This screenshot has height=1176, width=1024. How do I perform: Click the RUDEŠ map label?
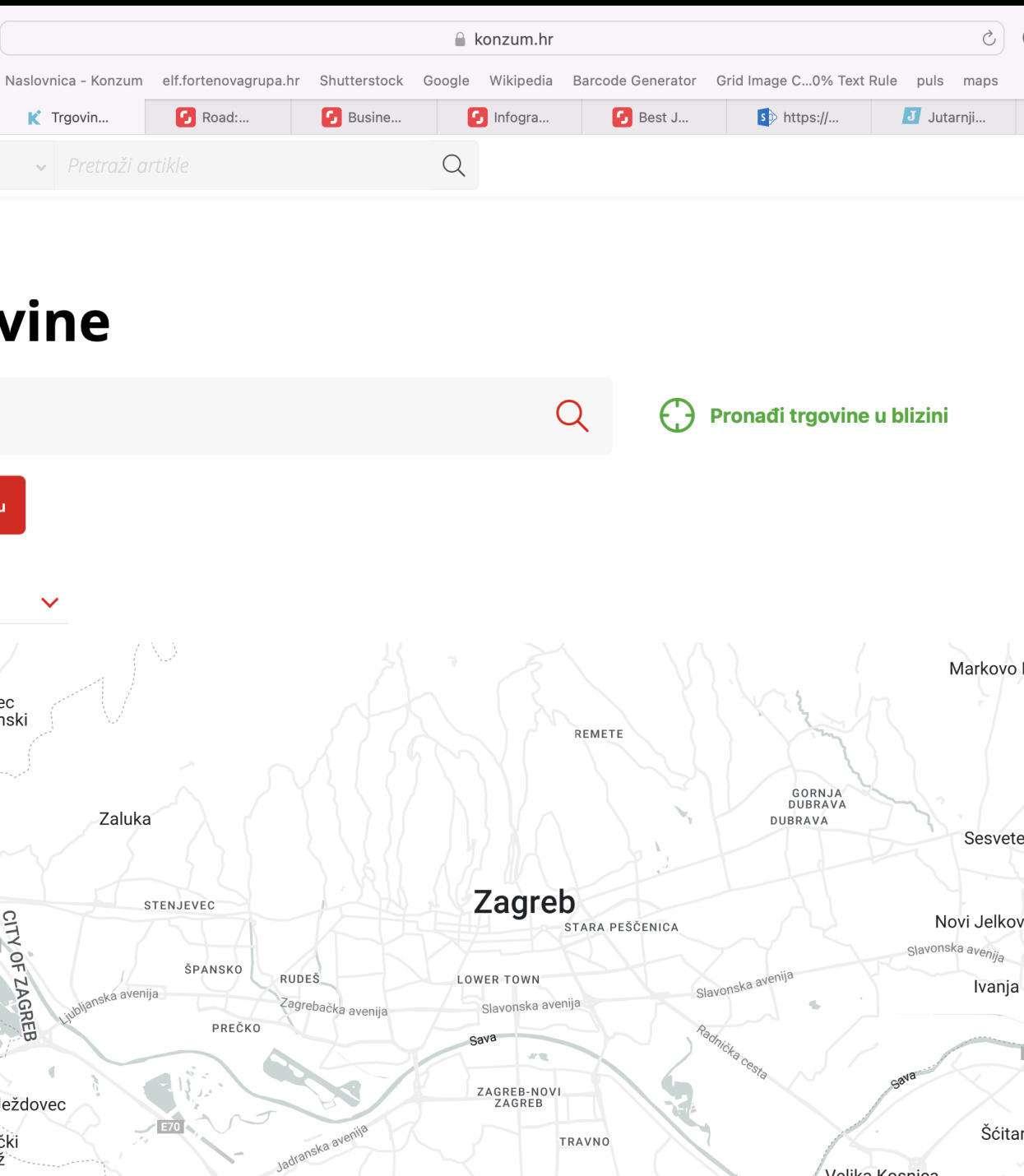click(x=299, y=979)
